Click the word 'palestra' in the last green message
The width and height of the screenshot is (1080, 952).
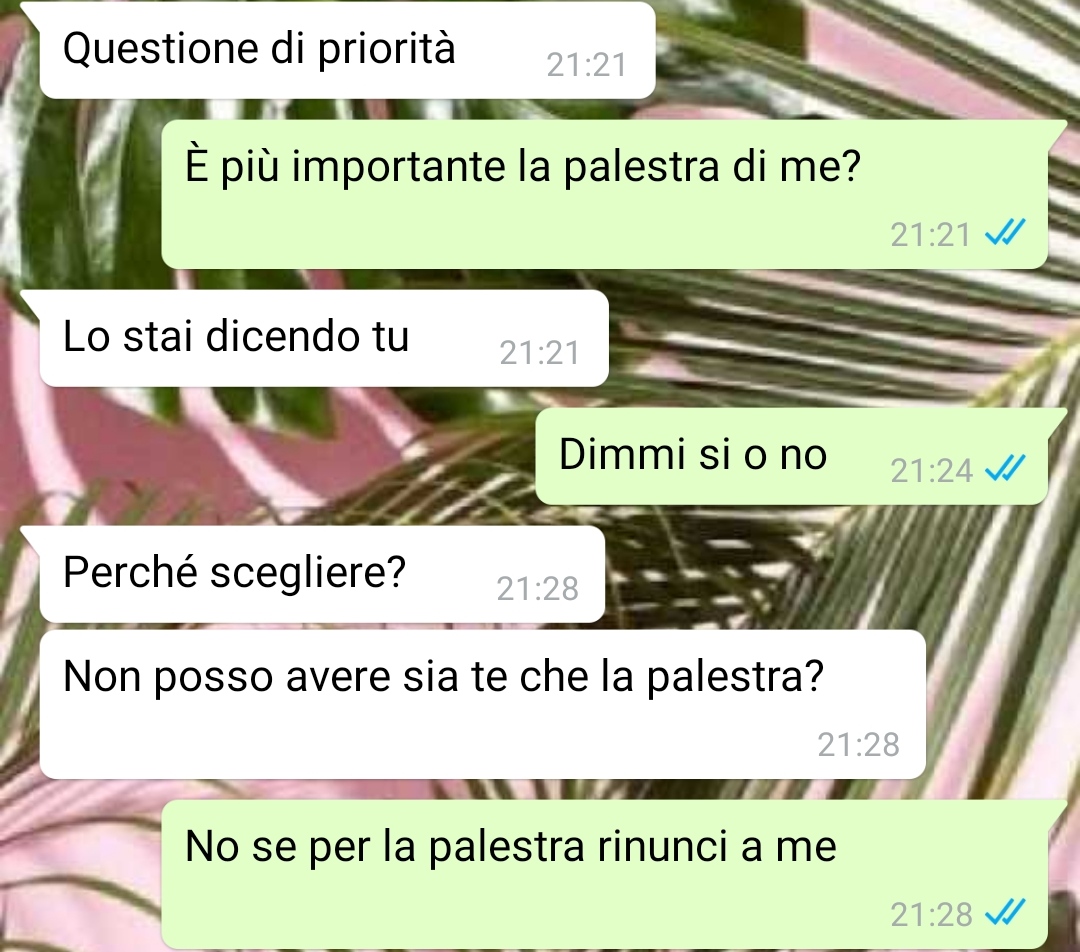(x=506, y=847)
